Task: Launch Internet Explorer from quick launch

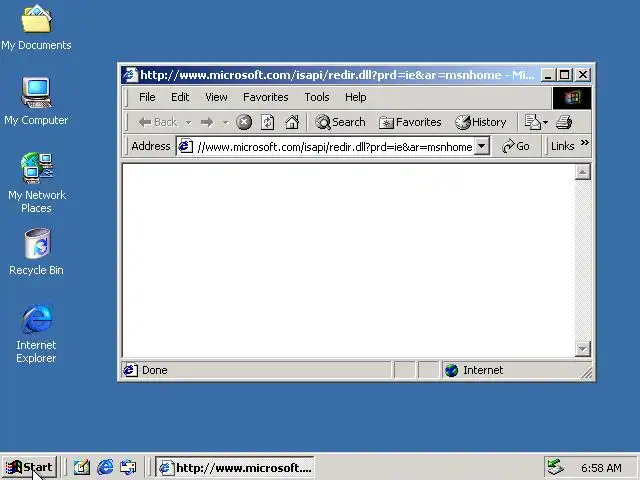Action: click(x=105, y=467)
